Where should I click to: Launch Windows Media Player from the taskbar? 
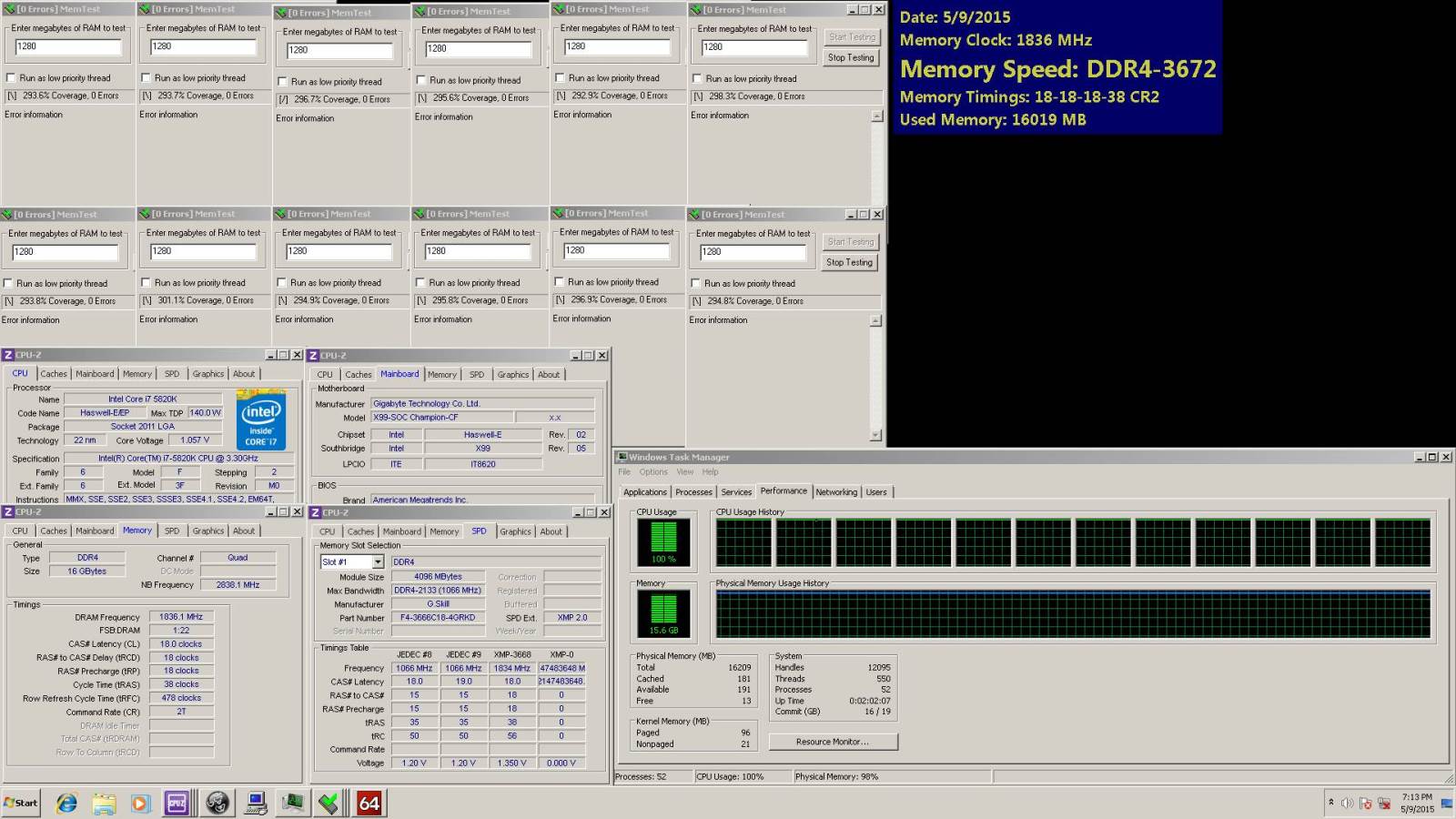(139, 803)
